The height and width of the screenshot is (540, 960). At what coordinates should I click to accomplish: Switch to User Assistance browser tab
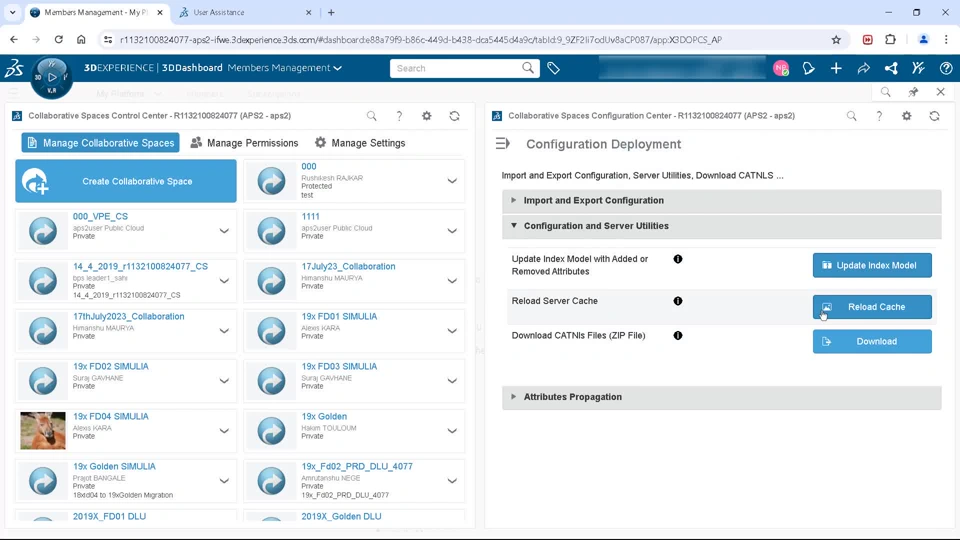pyautogui.click(x=244, y=12)
